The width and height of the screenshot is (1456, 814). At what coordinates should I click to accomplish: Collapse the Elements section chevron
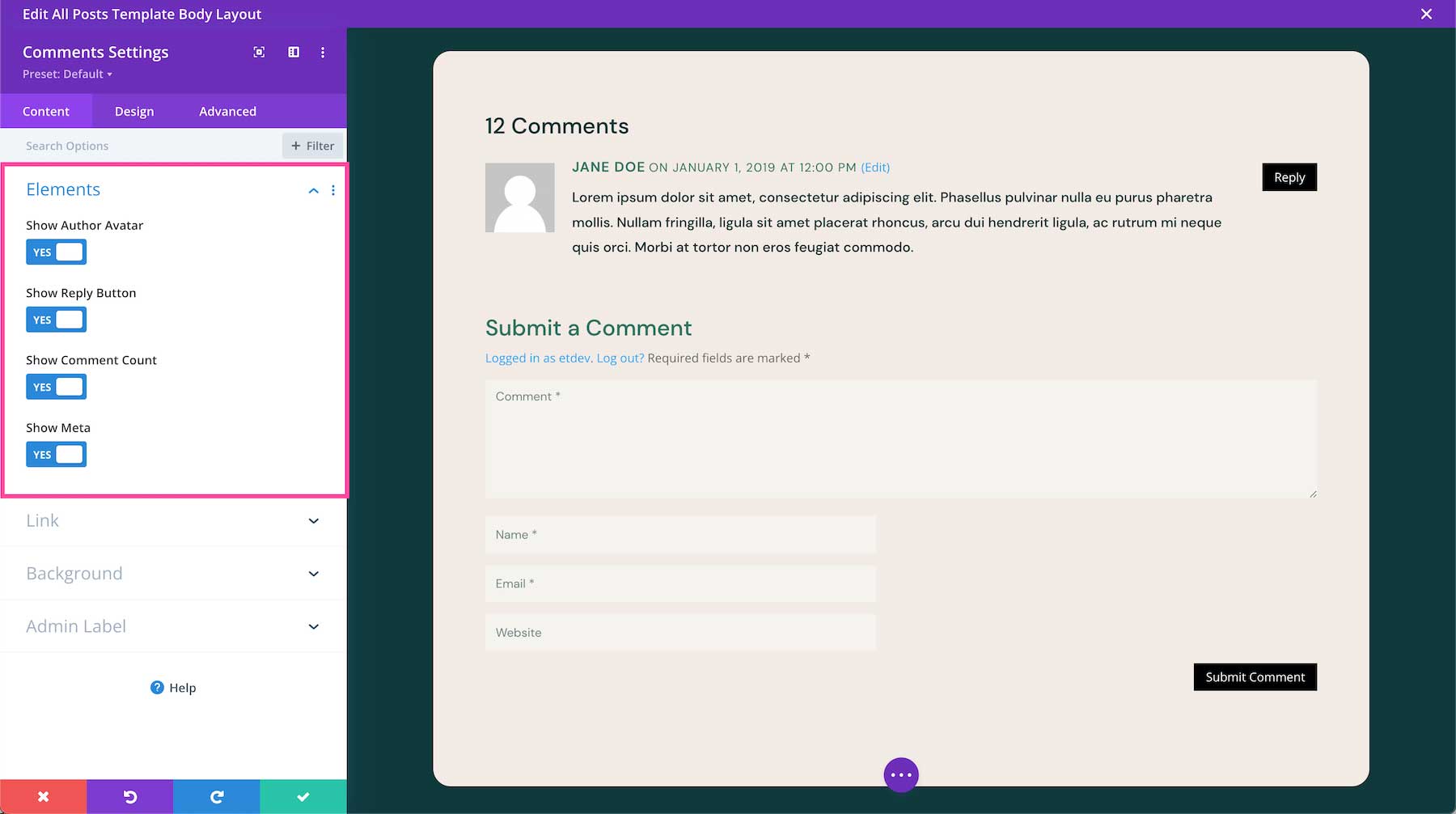[313, 190]
